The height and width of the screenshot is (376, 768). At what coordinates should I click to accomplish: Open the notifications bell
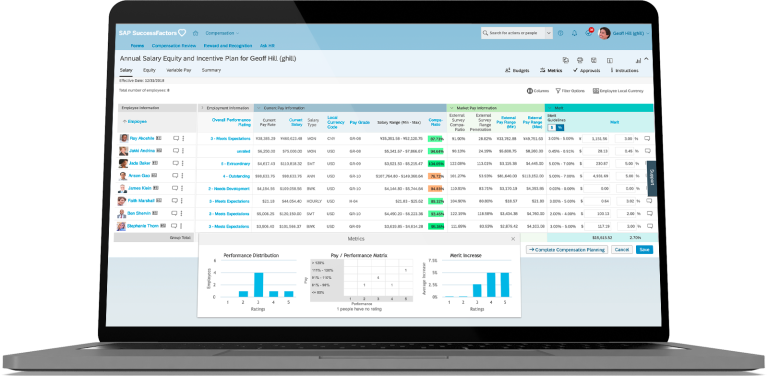coord(574,33)
